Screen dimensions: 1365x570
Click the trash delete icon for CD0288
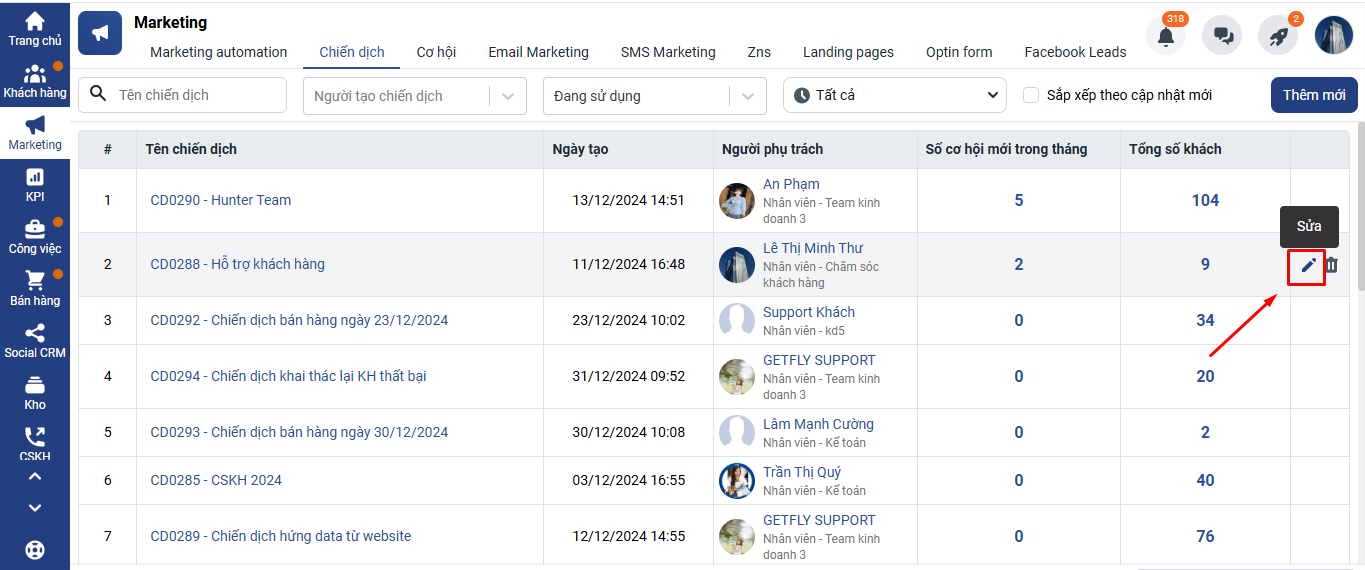[x=1332, y=265]
